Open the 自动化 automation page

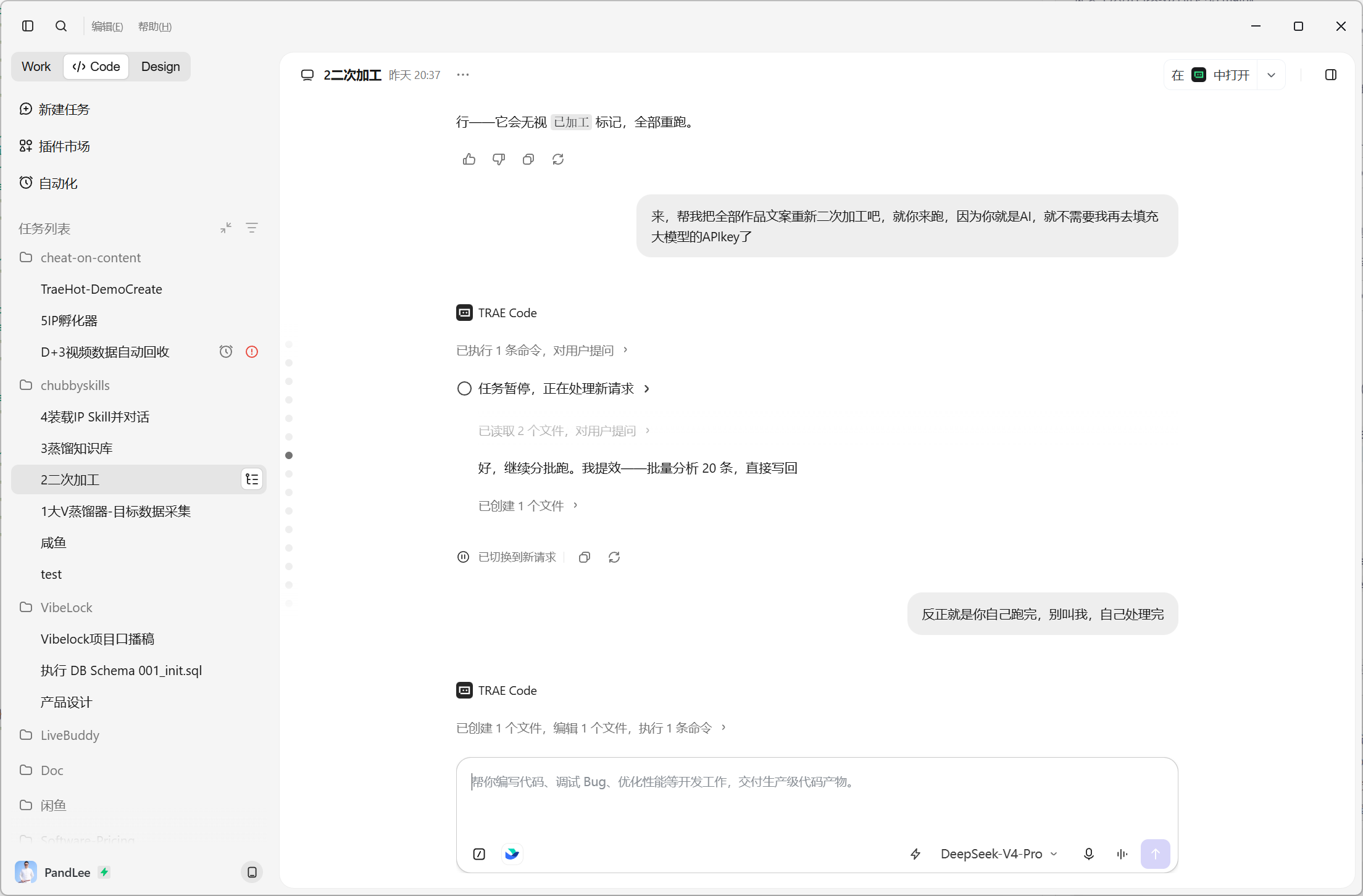click(139, 183)
